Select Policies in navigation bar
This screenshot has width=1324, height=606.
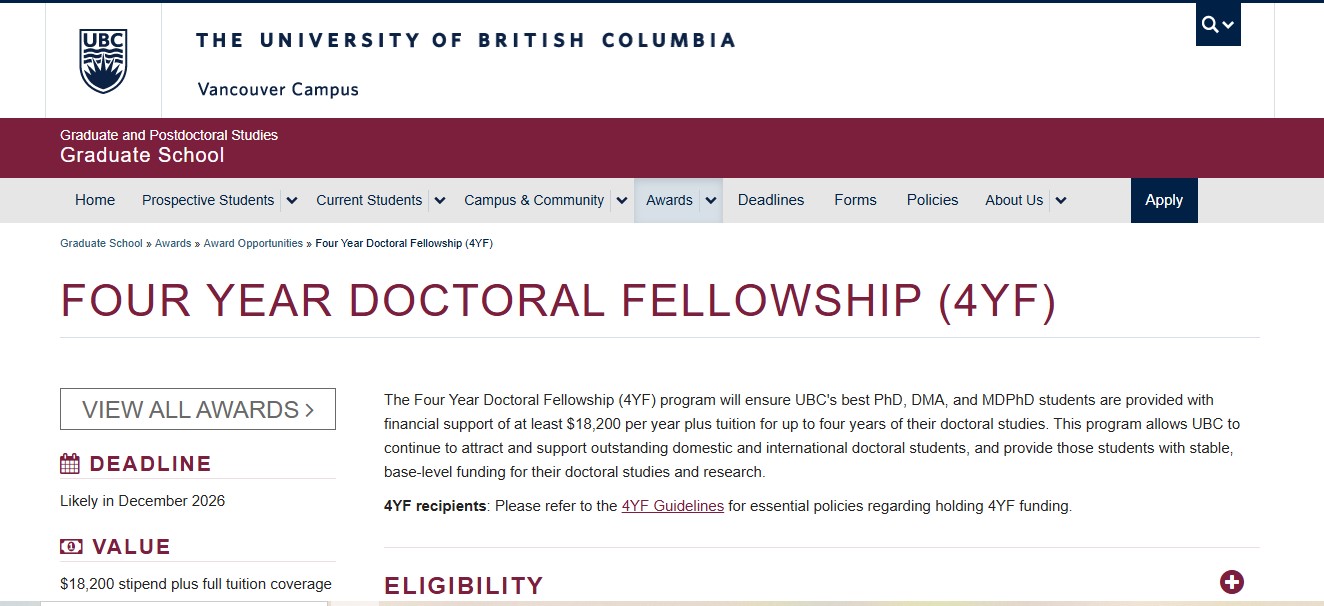(932, 201)
